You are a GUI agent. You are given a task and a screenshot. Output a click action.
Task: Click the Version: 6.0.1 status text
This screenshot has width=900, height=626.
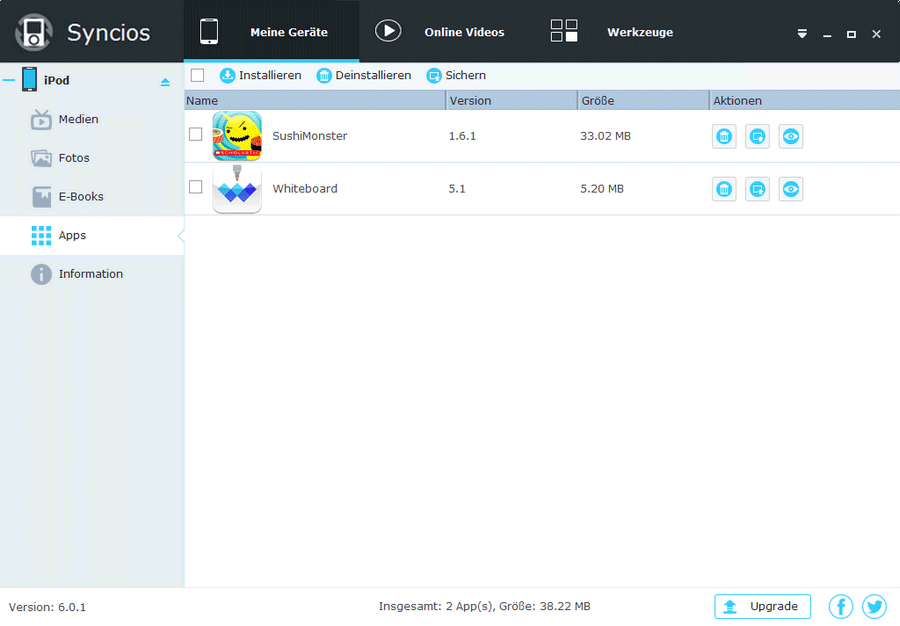coord(48,607)
